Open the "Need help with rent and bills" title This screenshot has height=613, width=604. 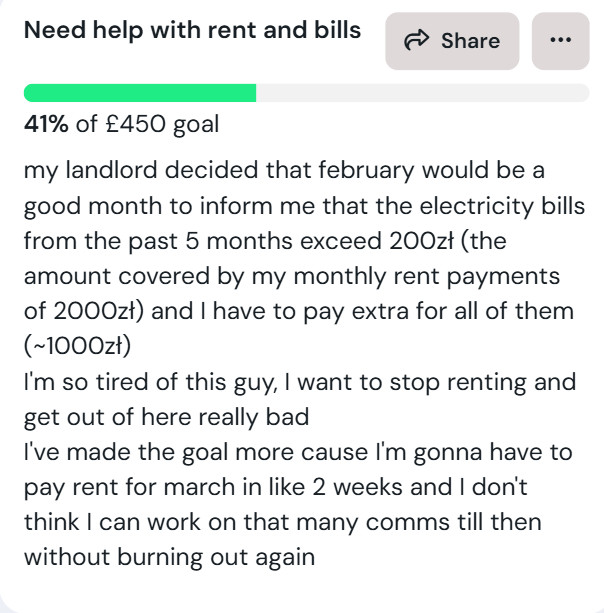193,30
